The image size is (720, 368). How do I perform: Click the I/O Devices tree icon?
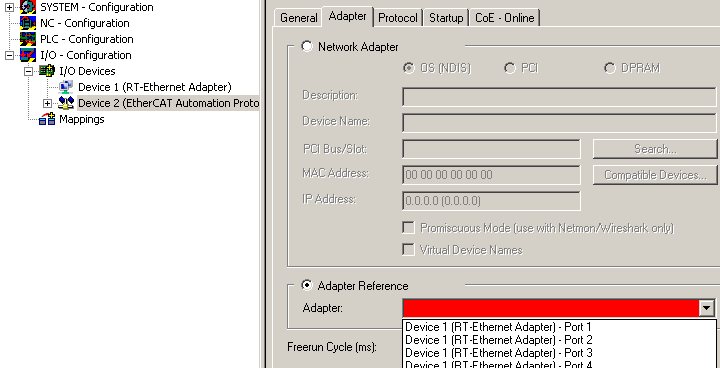47,71
